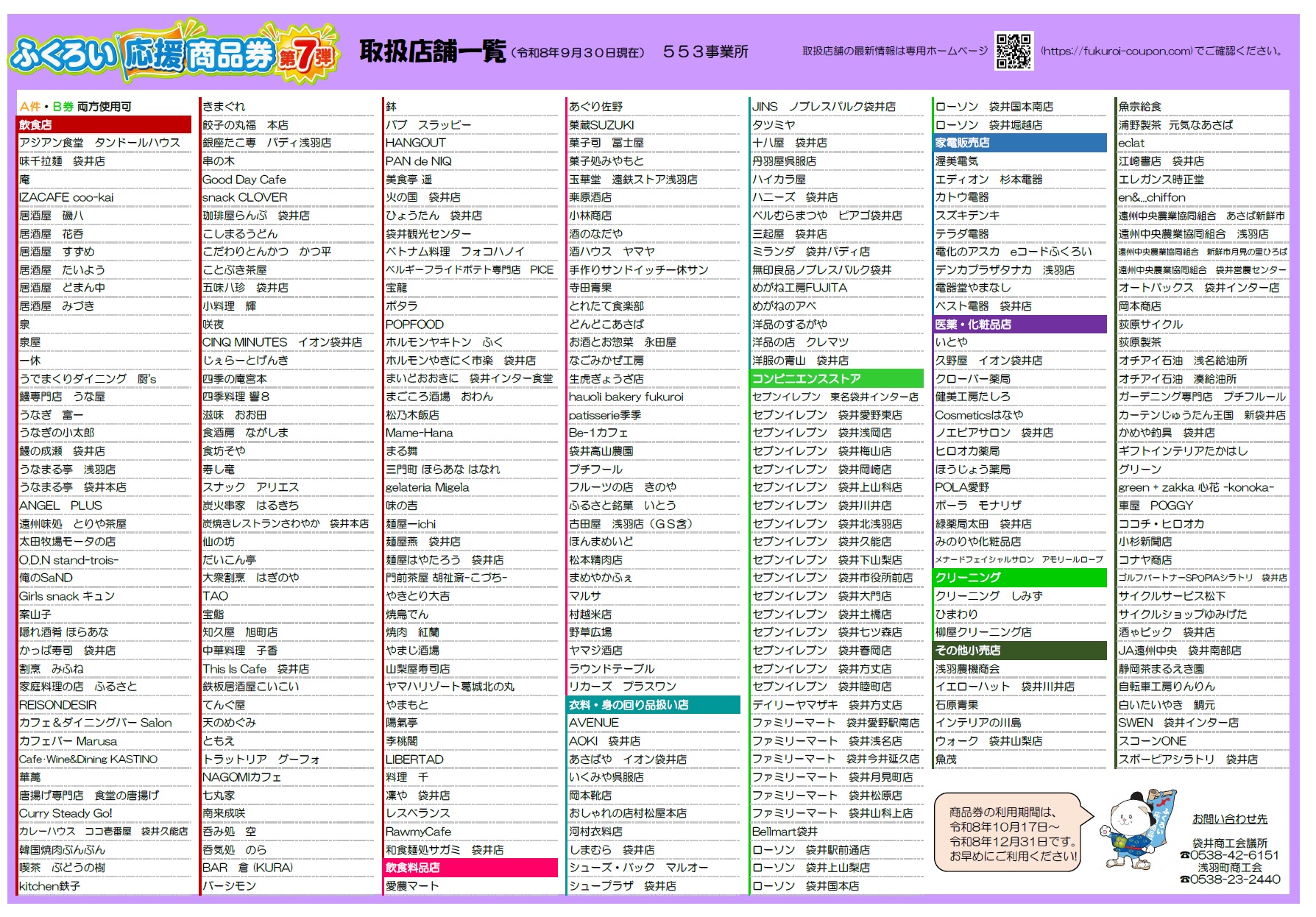This screenshot has height=917, width=1316.
Task: Click the 医薬・化粧品店 purple header
Action: coord(1020,325)
